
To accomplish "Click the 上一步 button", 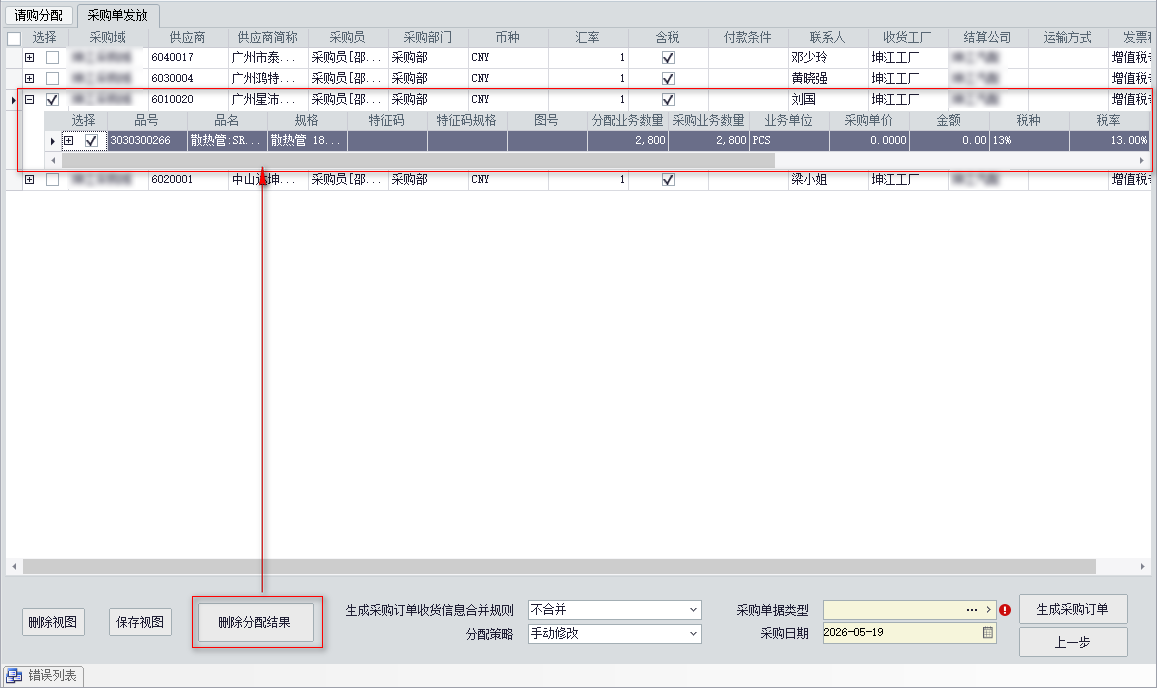I will 1073,642.
